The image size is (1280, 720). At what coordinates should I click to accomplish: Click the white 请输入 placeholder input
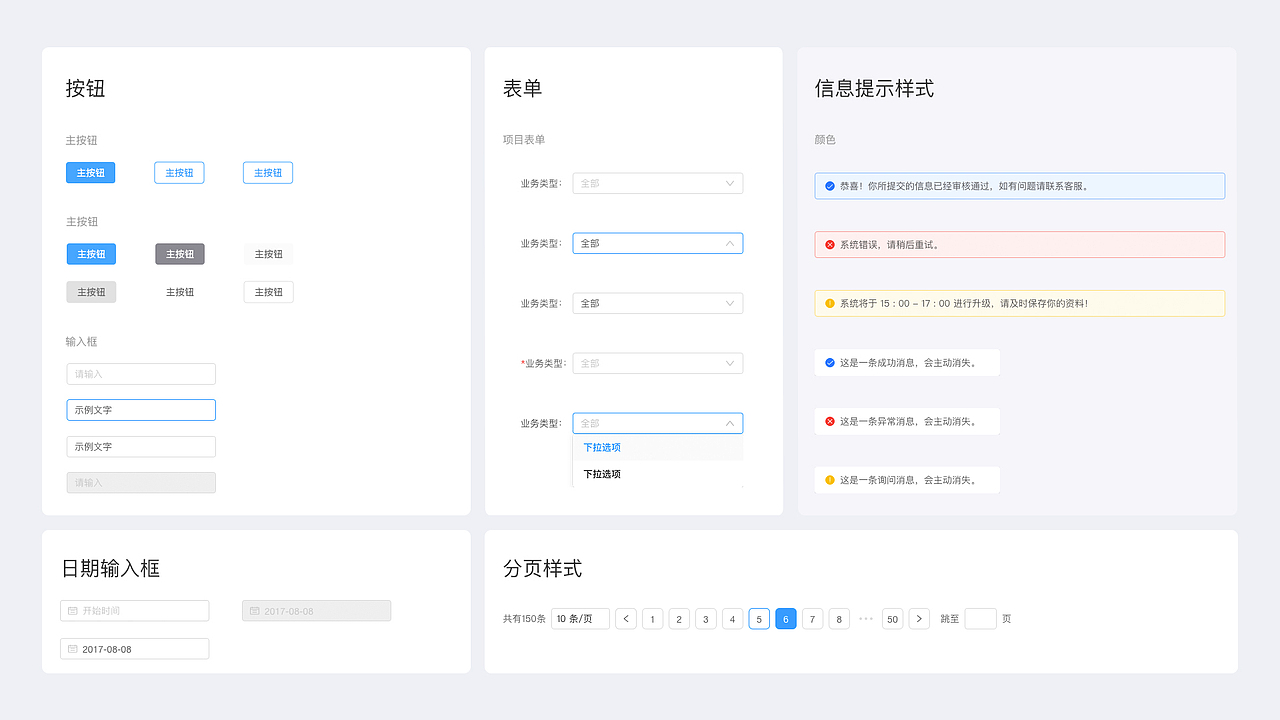tap(141, 374)
